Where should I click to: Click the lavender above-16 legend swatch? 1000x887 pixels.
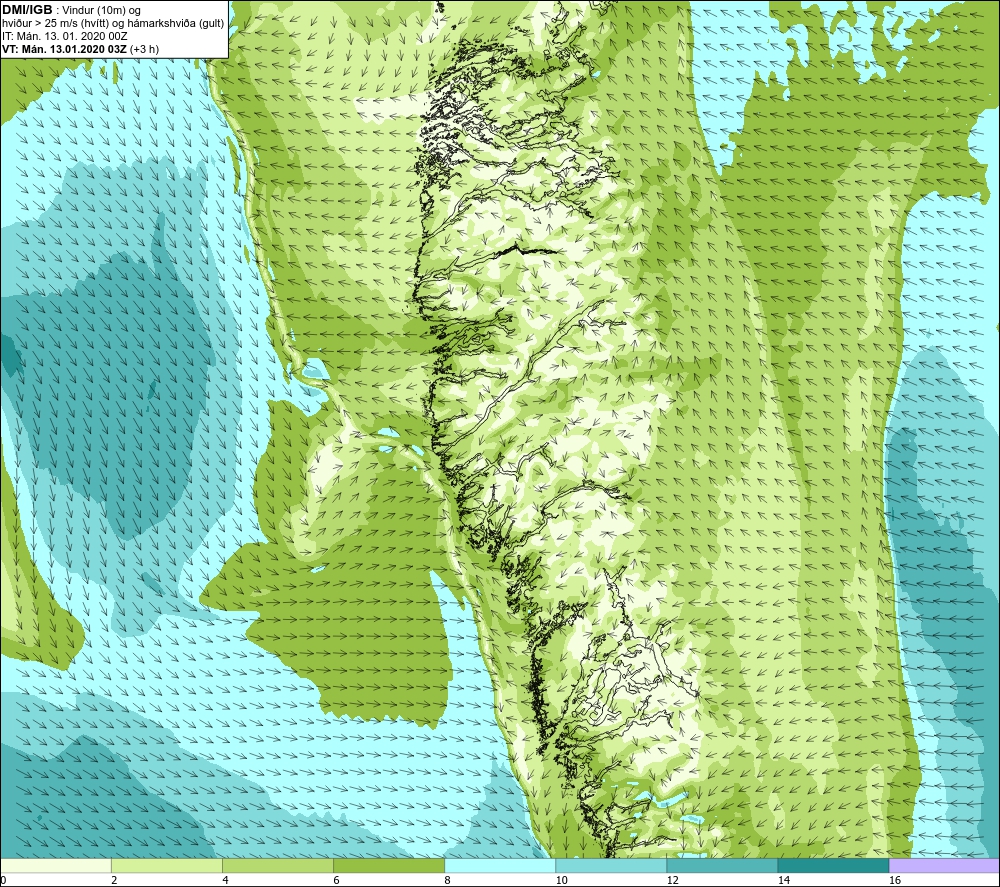945,865
